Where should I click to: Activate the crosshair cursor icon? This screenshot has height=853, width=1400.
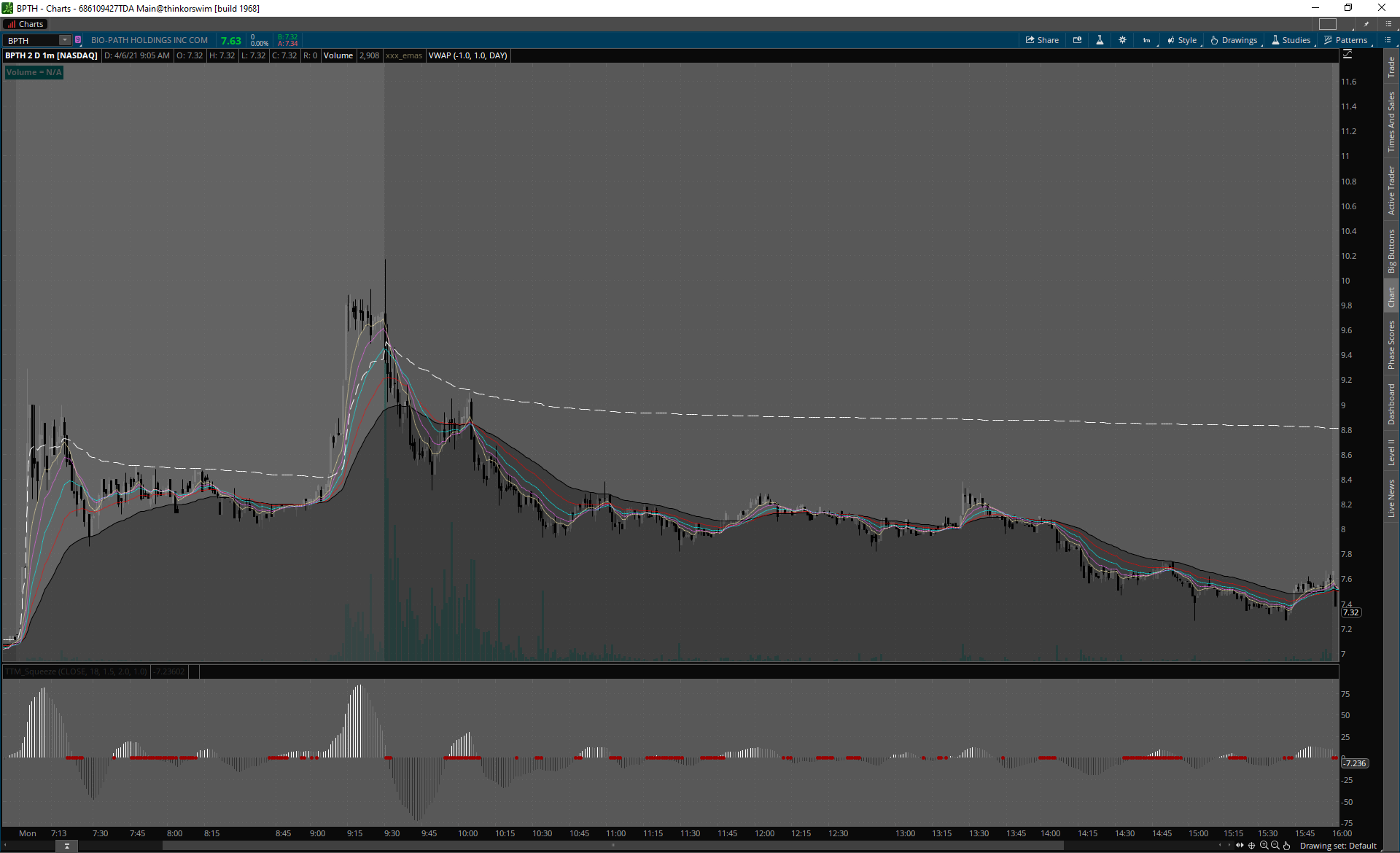click(1252, 846)
